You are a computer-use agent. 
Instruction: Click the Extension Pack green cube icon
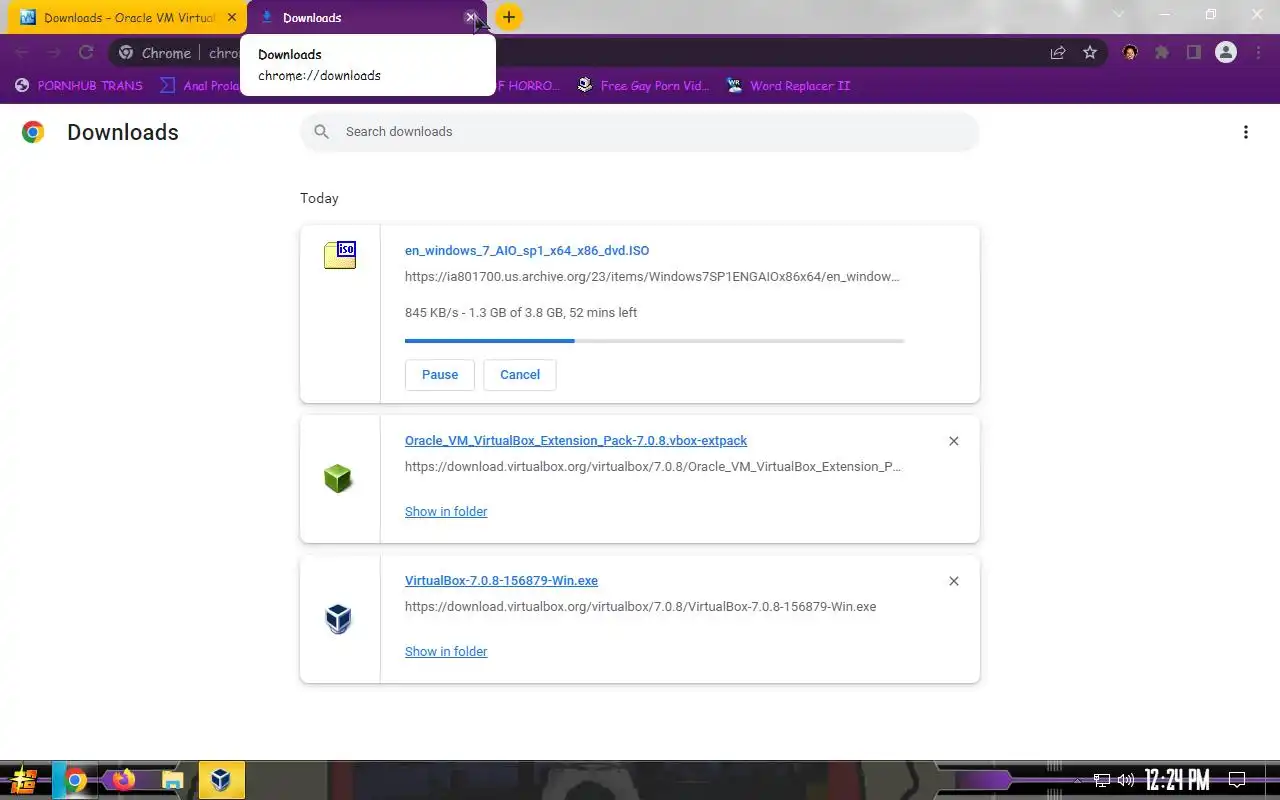click(x=339, y=479)
